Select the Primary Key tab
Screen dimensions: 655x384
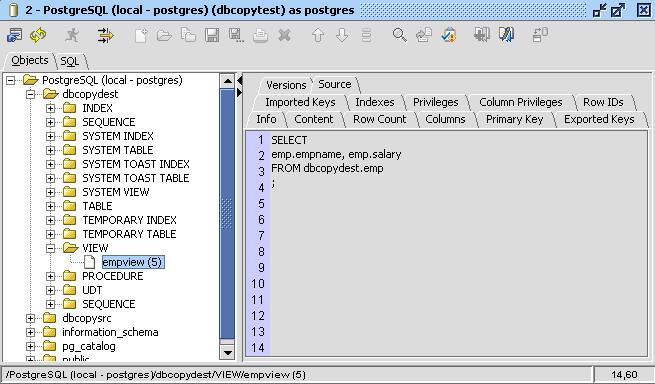point(514,119)
